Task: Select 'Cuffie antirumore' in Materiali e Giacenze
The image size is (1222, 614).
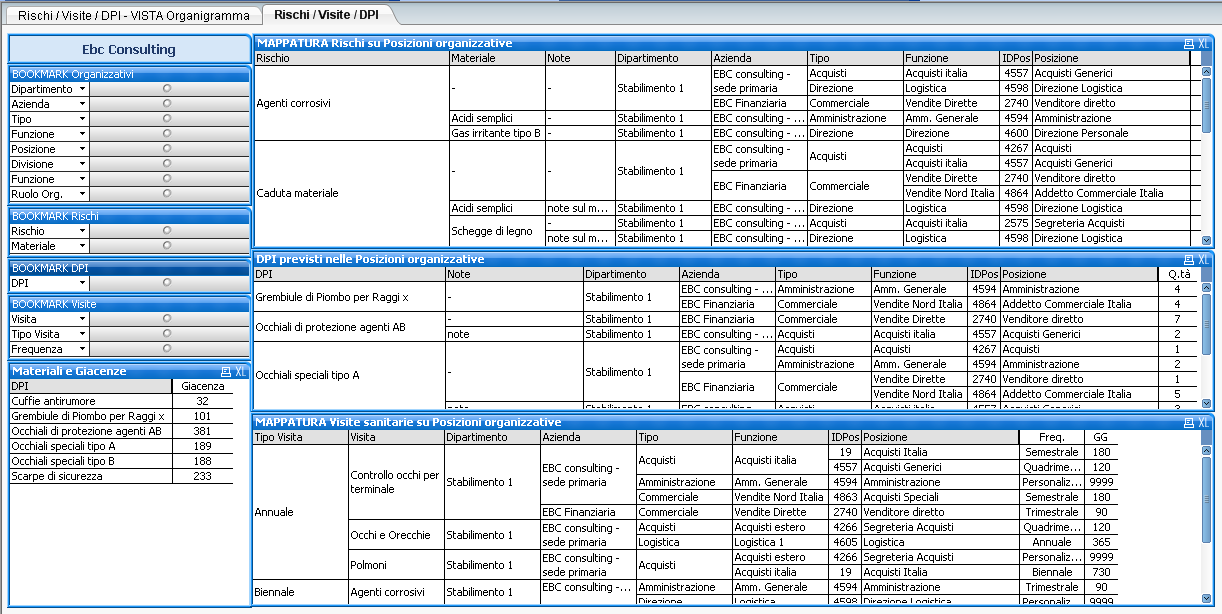Action: pyautogui.click(x=90, y=401)
